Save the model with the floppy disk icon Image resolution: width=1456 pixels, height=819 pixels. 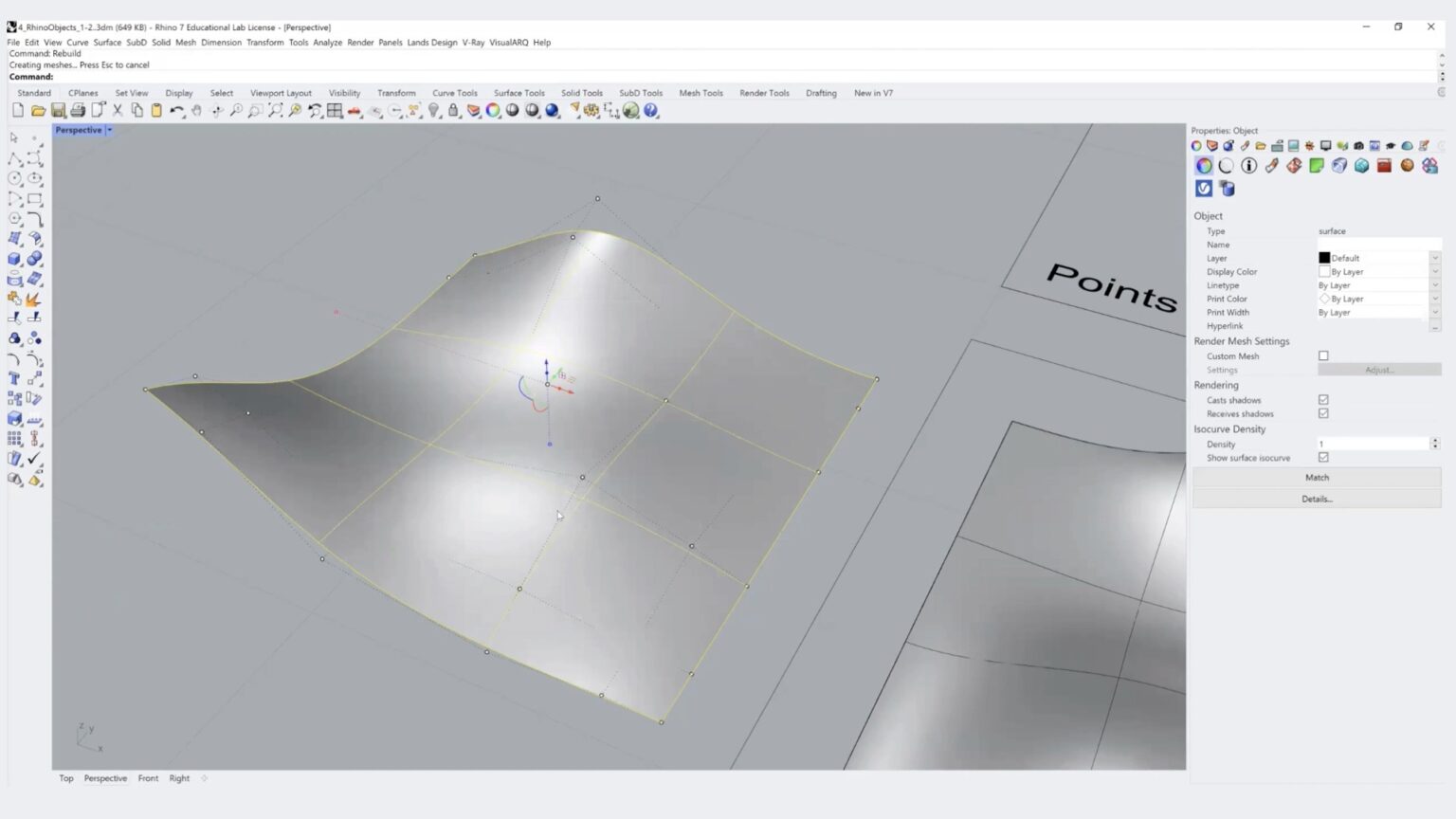(x=58, y=111)
